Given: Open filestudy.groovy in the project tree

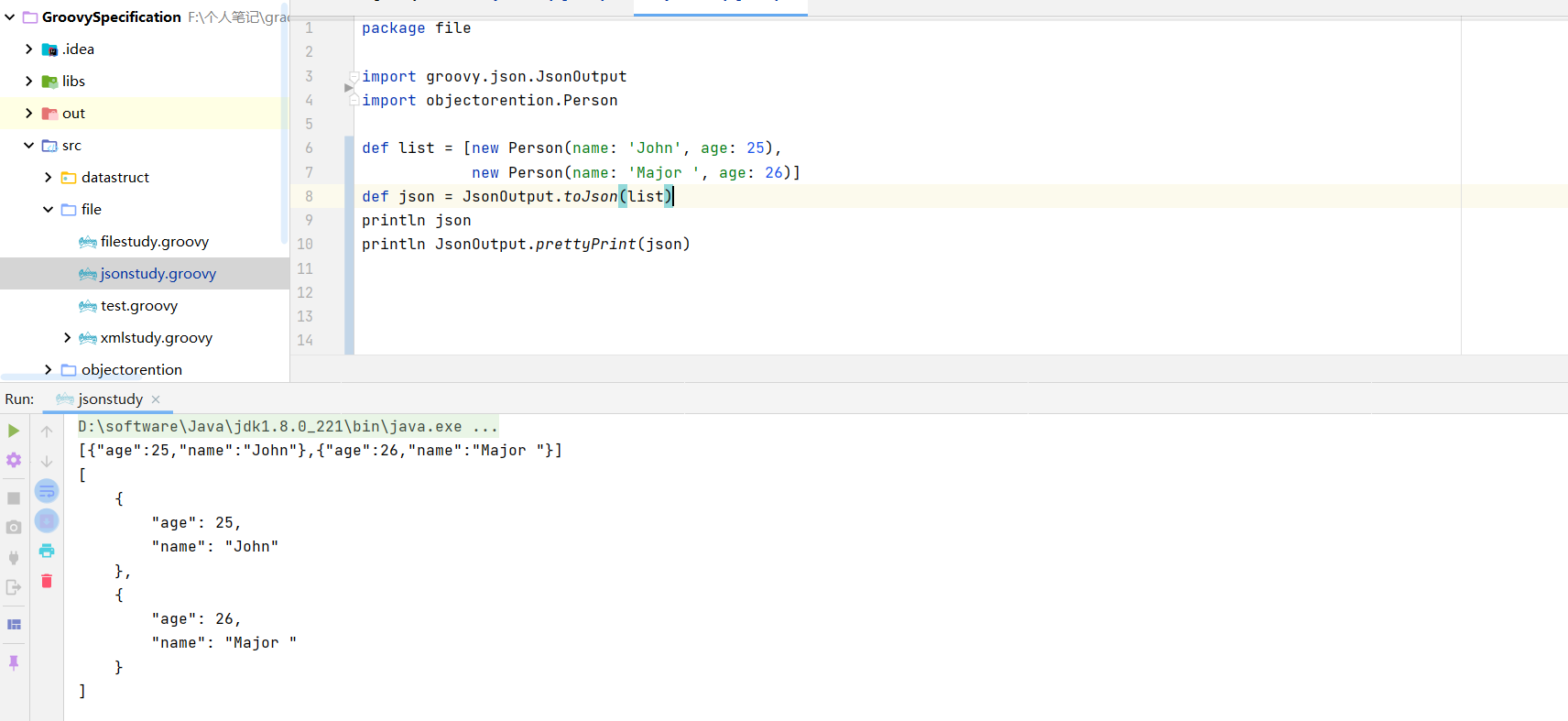Looking at the screenshot, I should click(154, 242).
